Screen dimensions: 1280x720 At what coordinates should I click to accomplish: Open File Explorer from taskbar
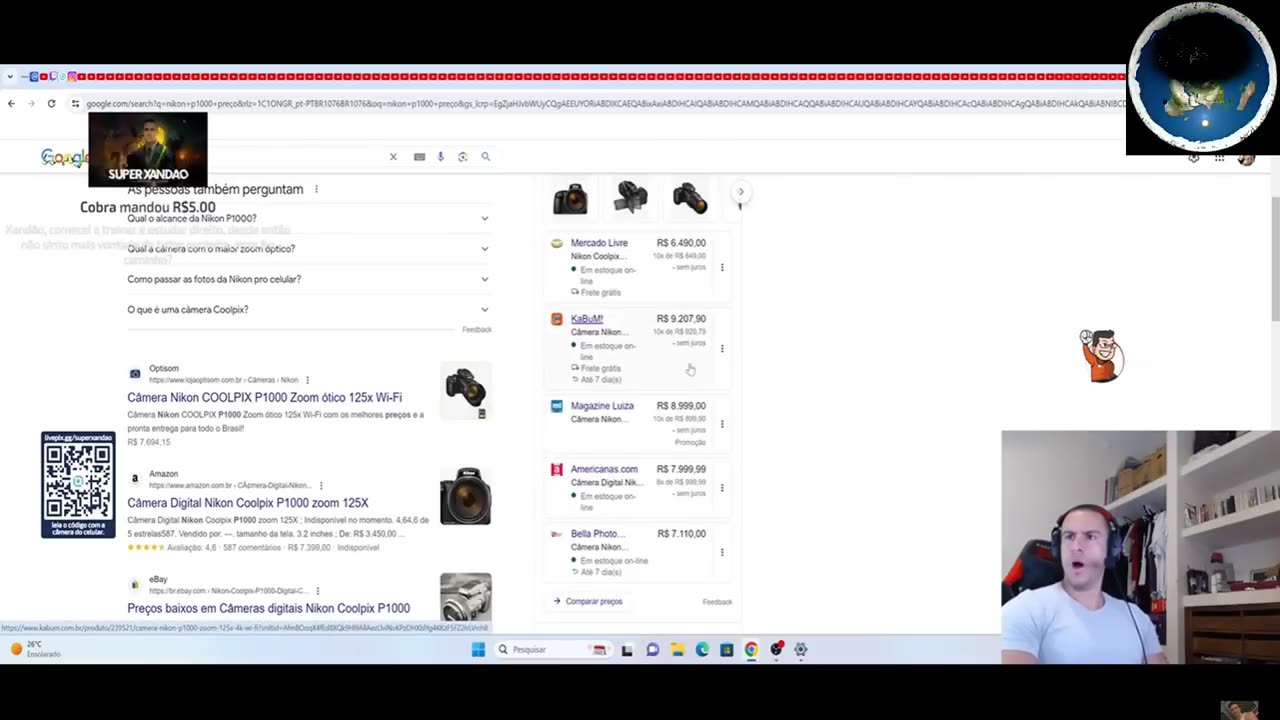point(677,650)
